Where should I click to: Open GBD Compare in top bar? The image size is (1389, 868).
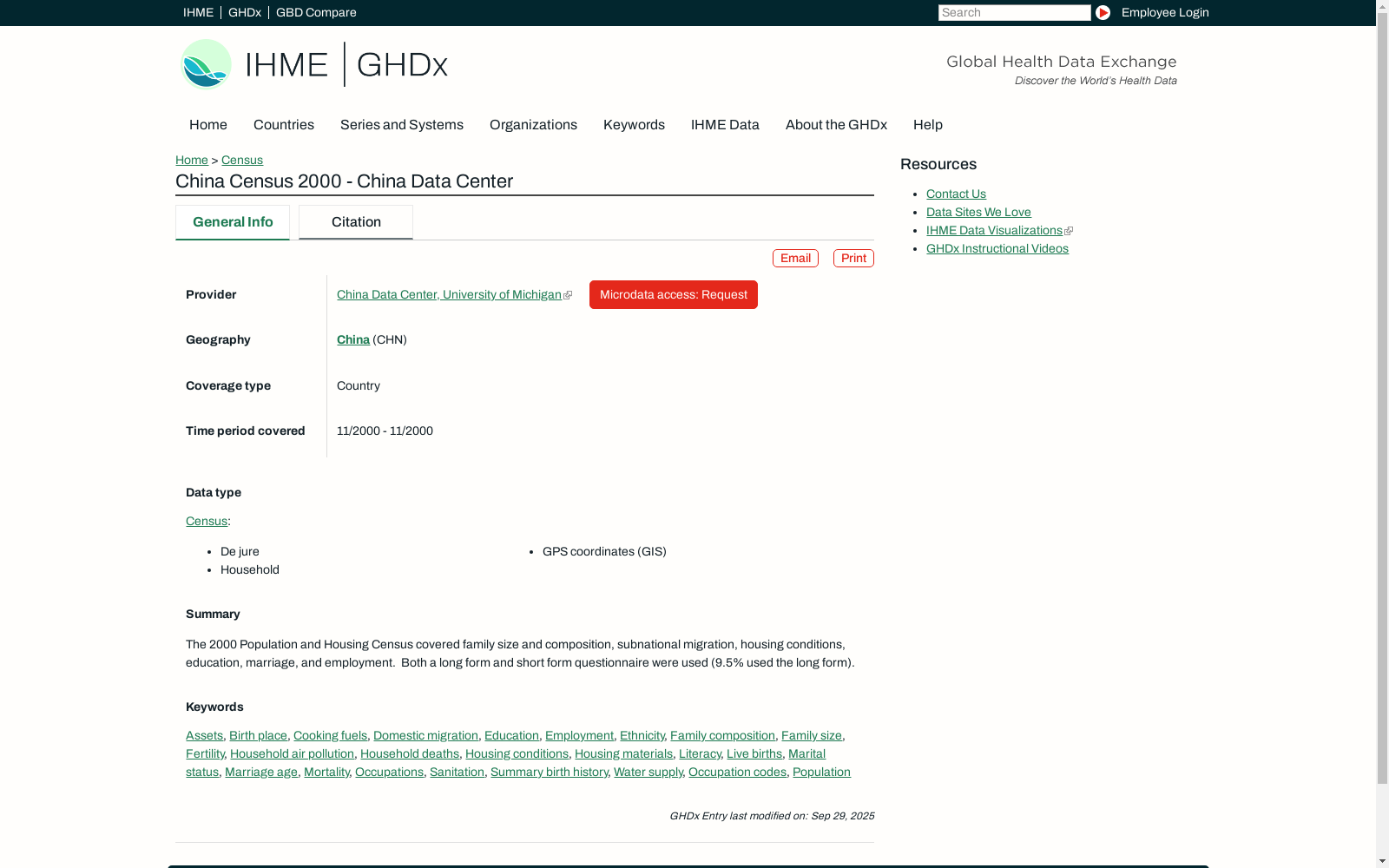coord(316,12)
